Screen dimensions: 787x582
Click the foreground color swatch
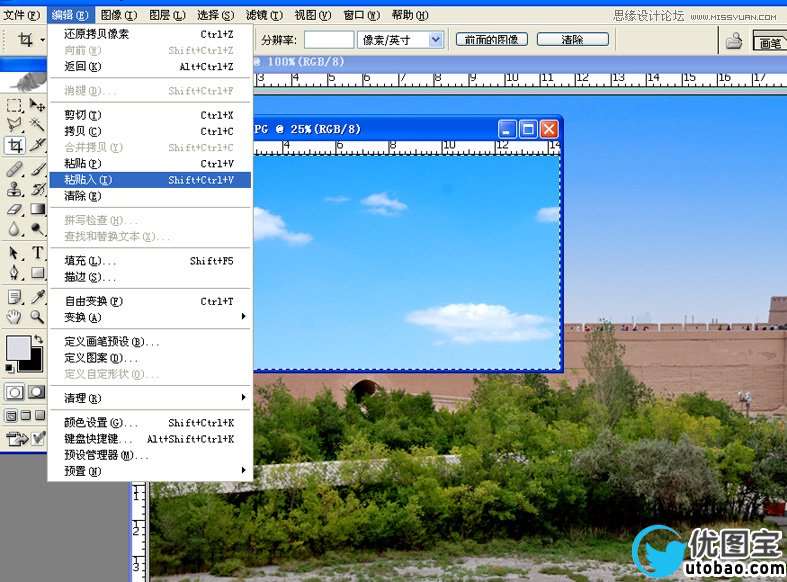tap(18, 347)
